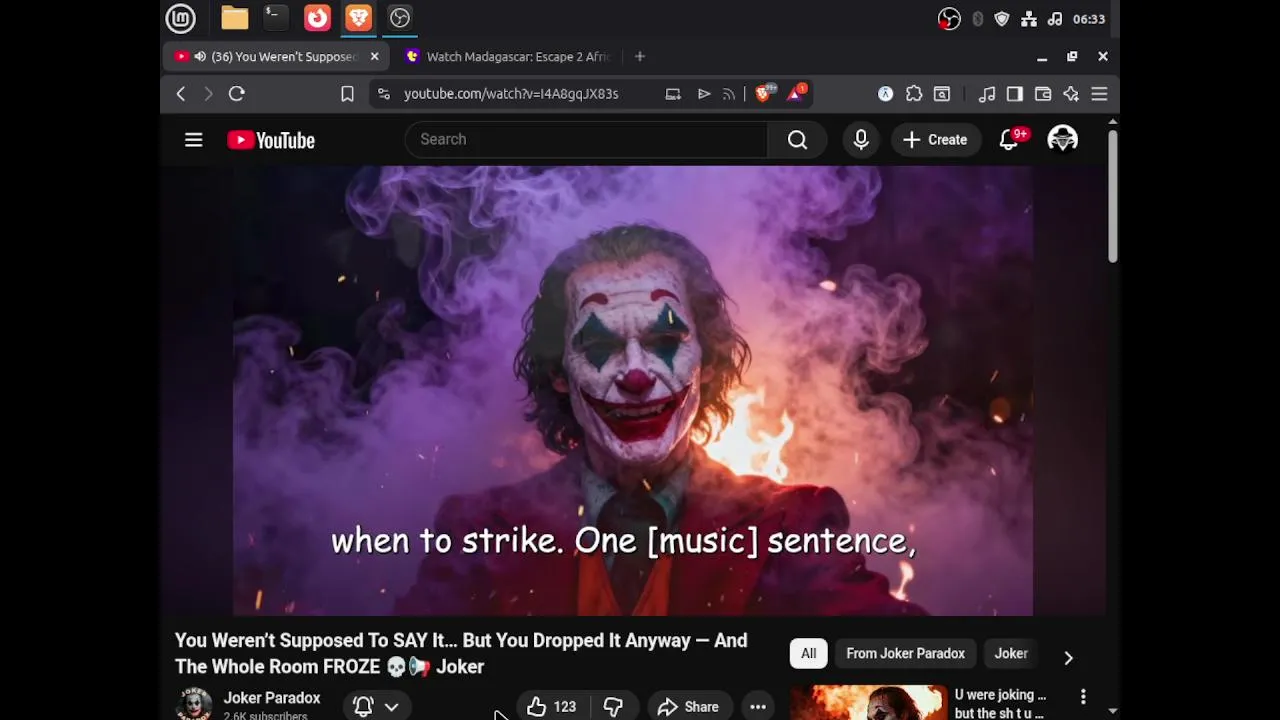1280x720 pixels.
Task: Open the Create button
Action: tap(935, 140)
